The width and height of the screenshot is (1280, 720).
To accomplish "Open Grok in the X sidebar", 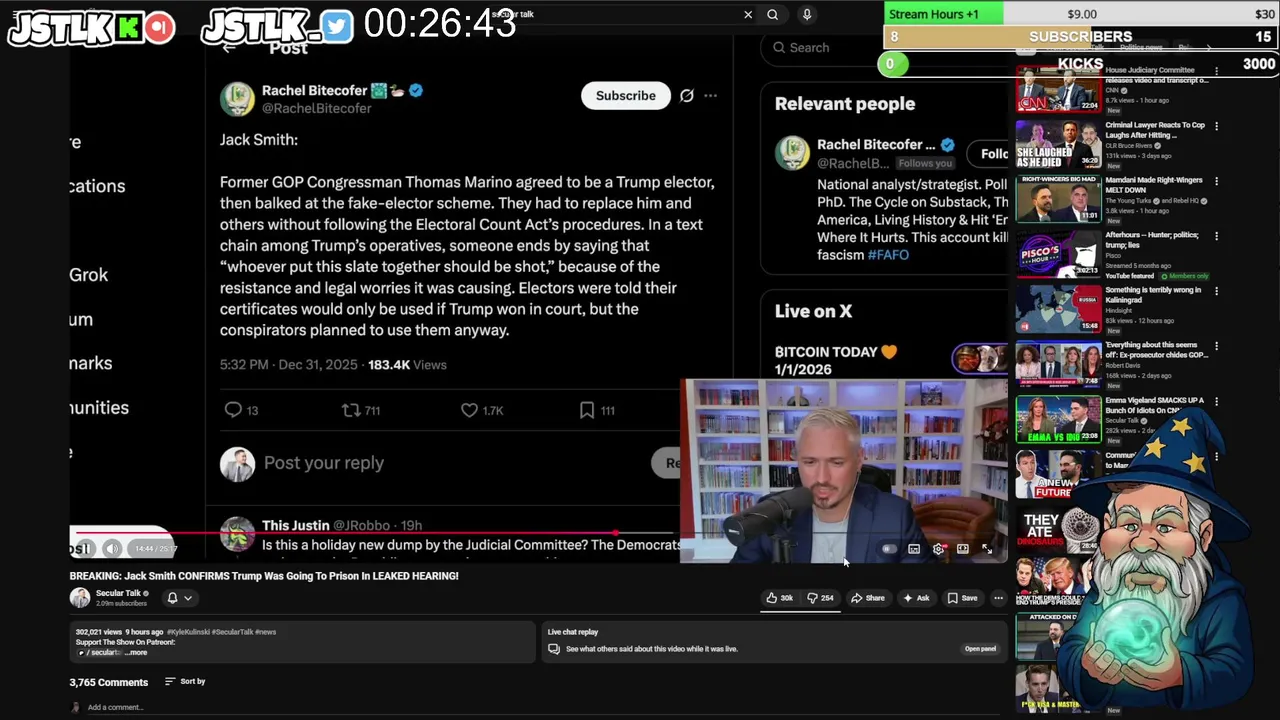I will coord(88,275).
